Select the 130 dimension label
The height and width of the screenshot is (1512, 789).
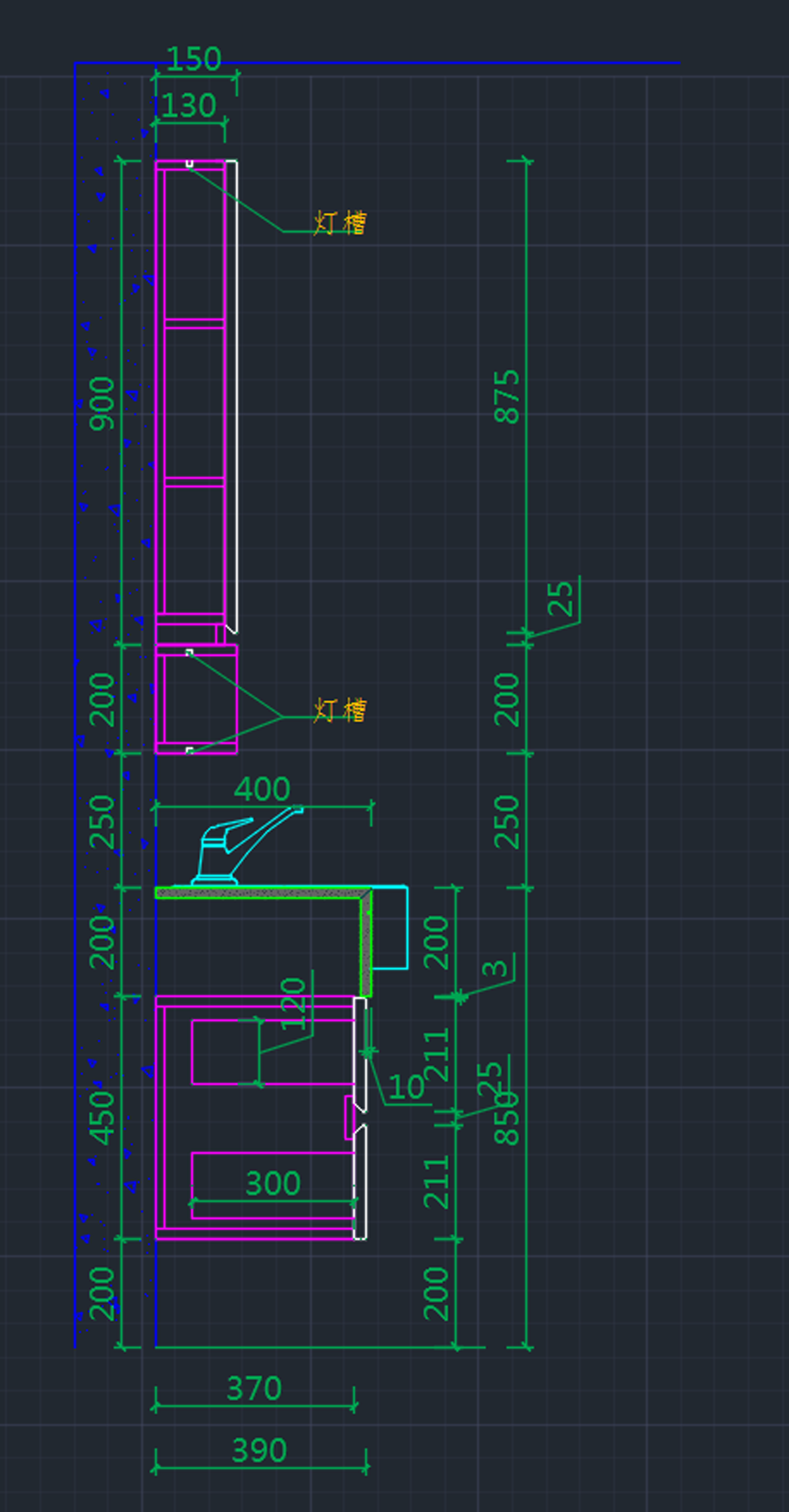pos(188,106)
